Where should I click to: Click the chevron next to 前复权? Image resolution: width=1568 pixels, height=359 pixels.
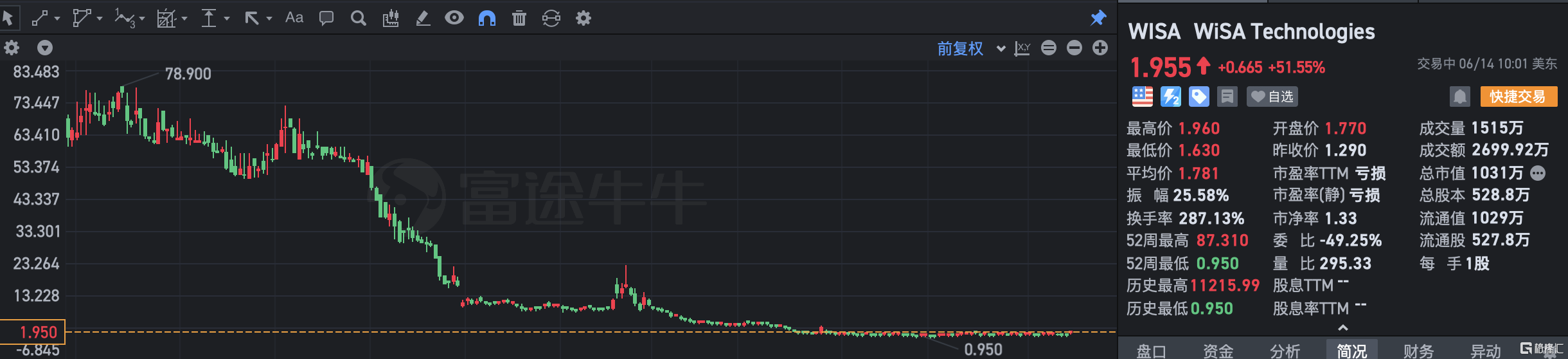tap(1001, 48)
